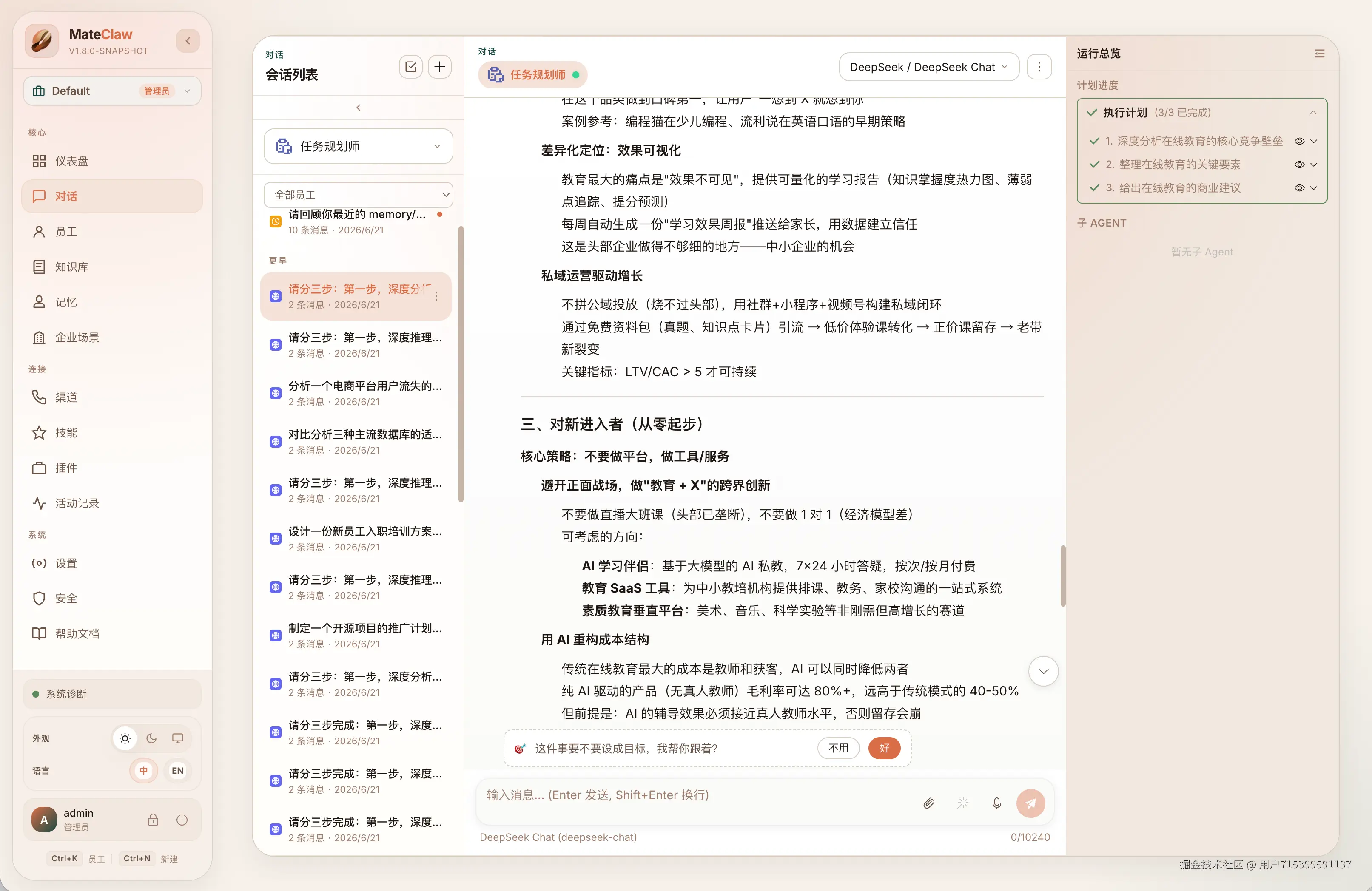This screenshot has height=891, width=1372.
Task: Click the sparkle enhance icon in input
Action: 963,803
